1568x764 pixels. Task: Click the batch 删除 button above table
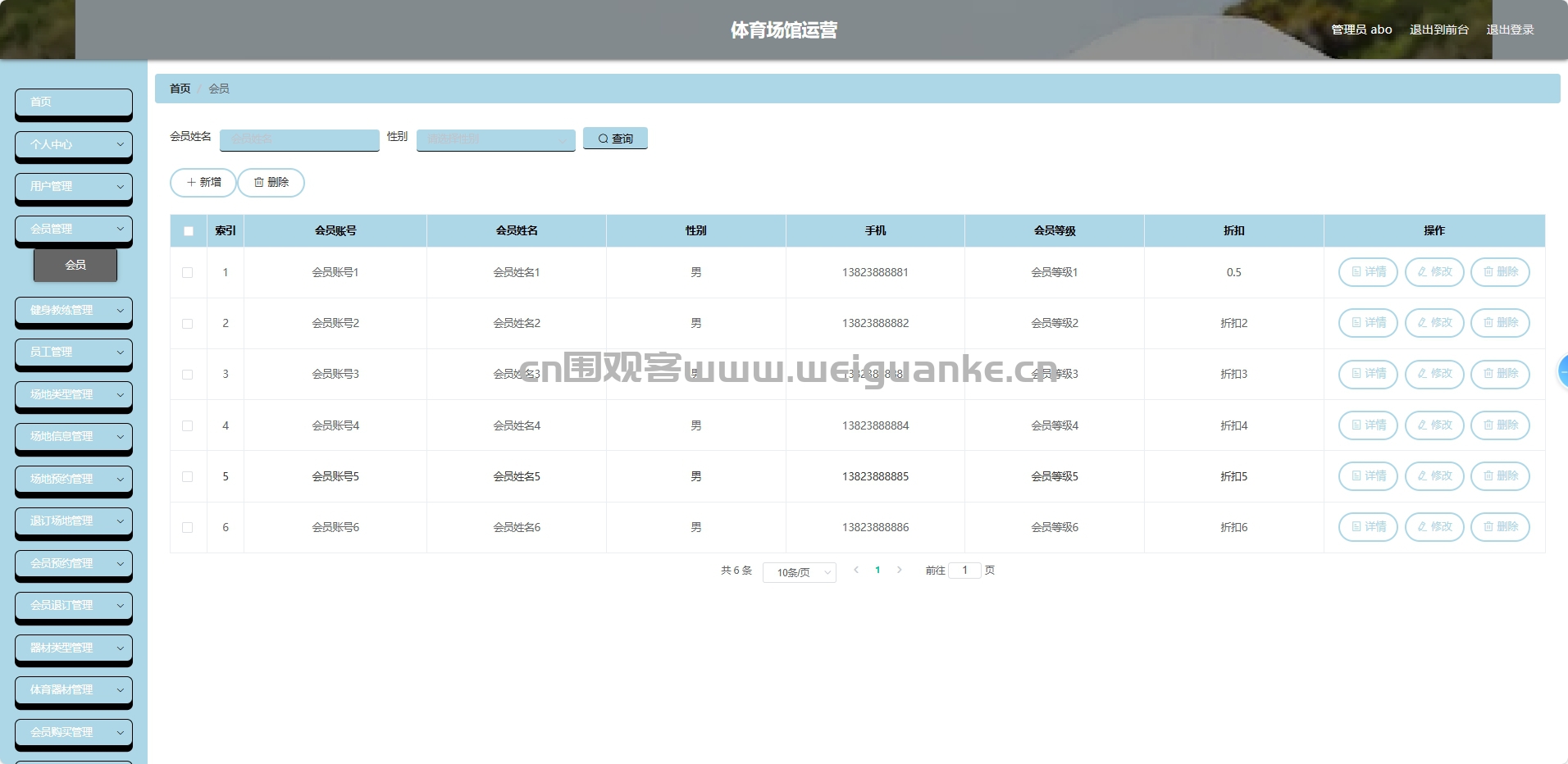(271, 183)
